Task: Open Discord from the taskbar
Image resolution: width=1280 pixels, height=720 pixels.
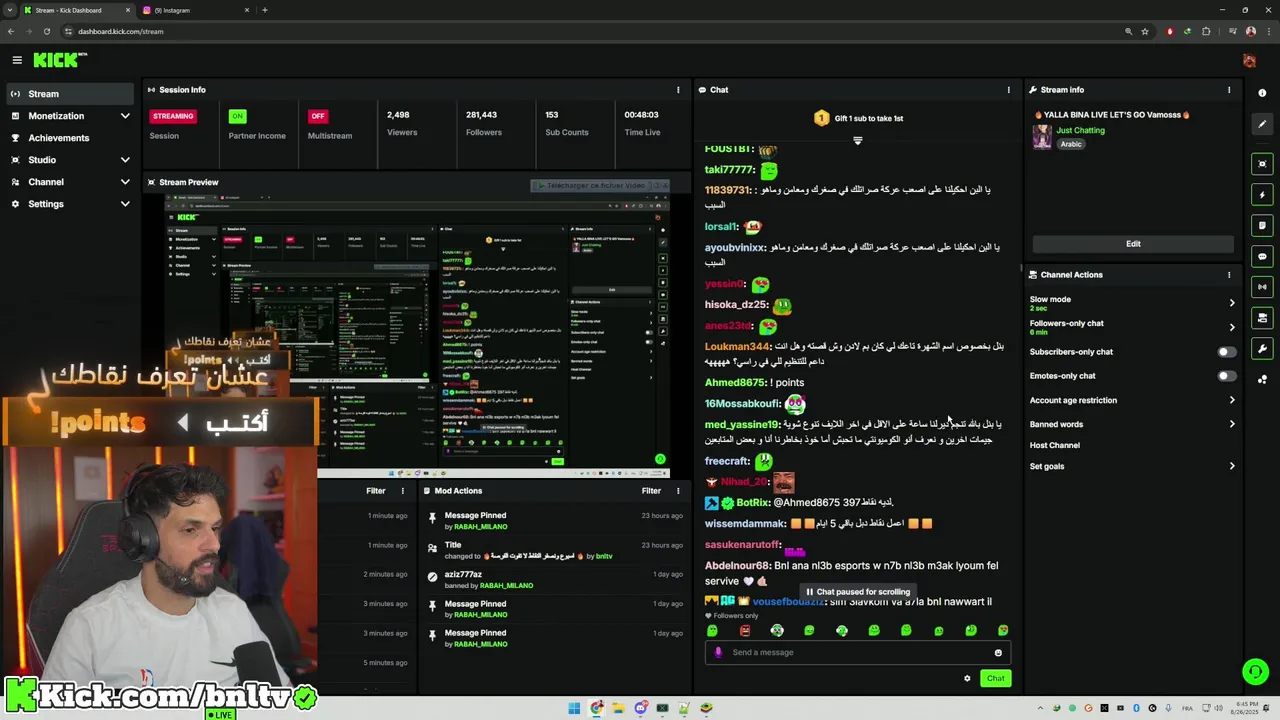Action: pos(640,709)
